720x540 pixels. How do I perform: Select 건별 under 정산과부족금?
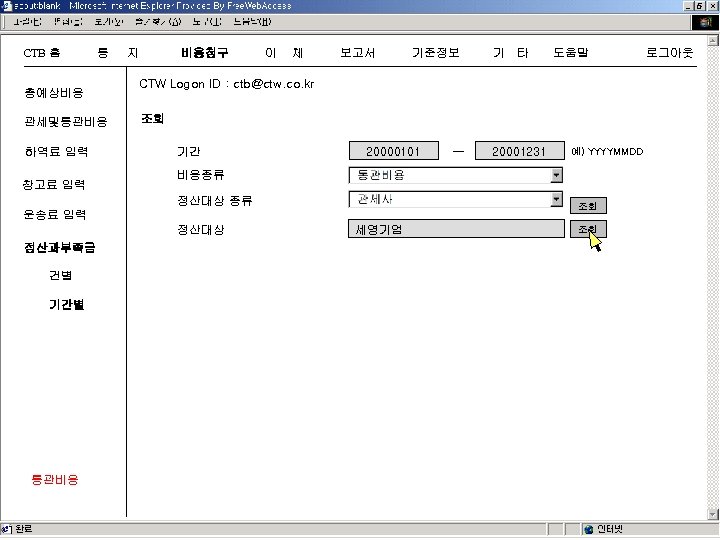pyautogui.click(x=61, y=276)
